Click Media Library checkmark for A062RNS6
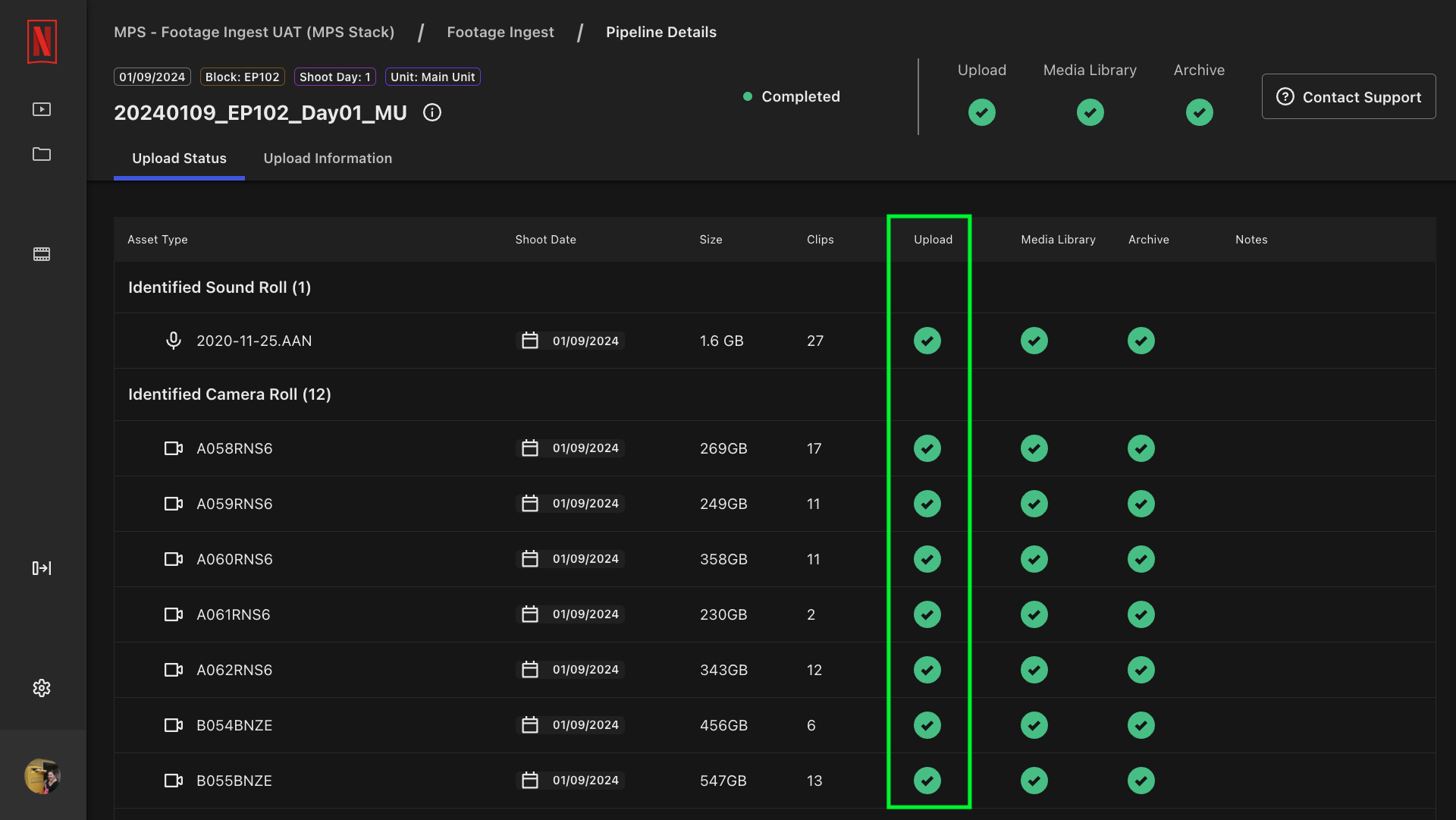Screen dimensions: 1456x820 pyautogui.click(x=1034, y=670)
